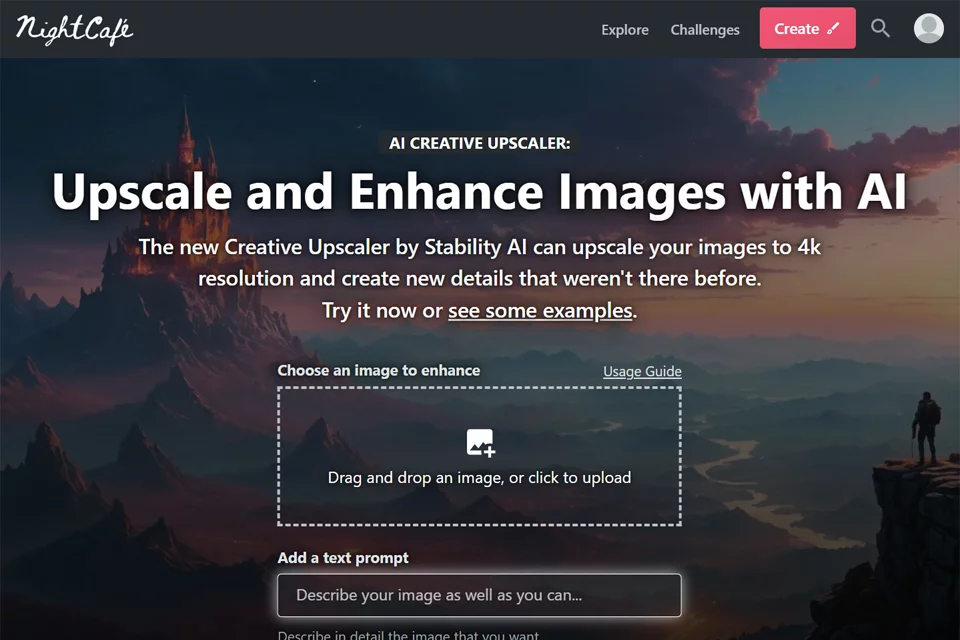Open the Challenges page
Viewport: 960px width, 640px height.
[705, 29]
